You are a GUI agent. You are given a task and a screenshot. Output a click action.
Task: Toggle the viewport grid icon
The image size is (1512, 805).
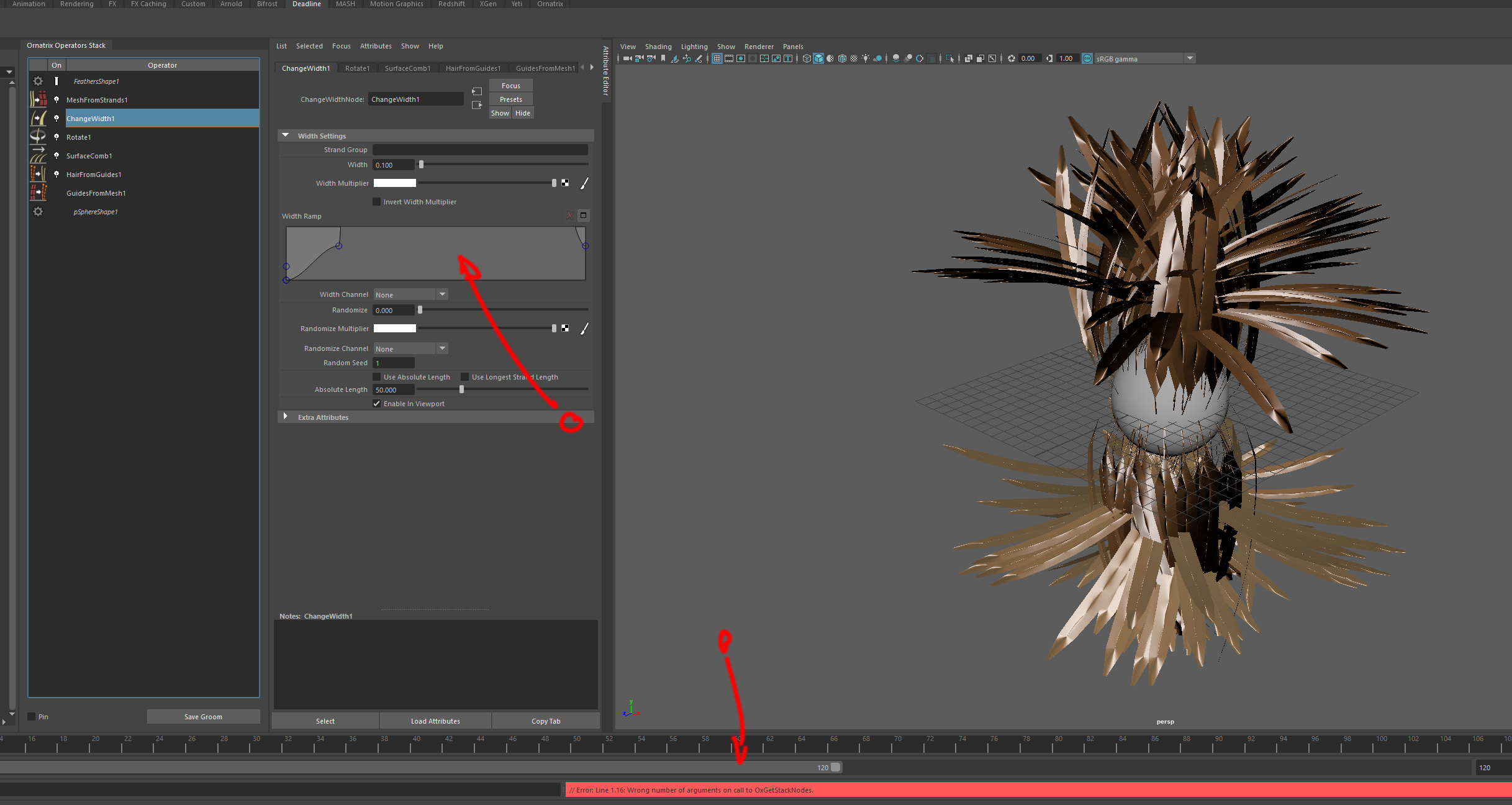[717, 58]
